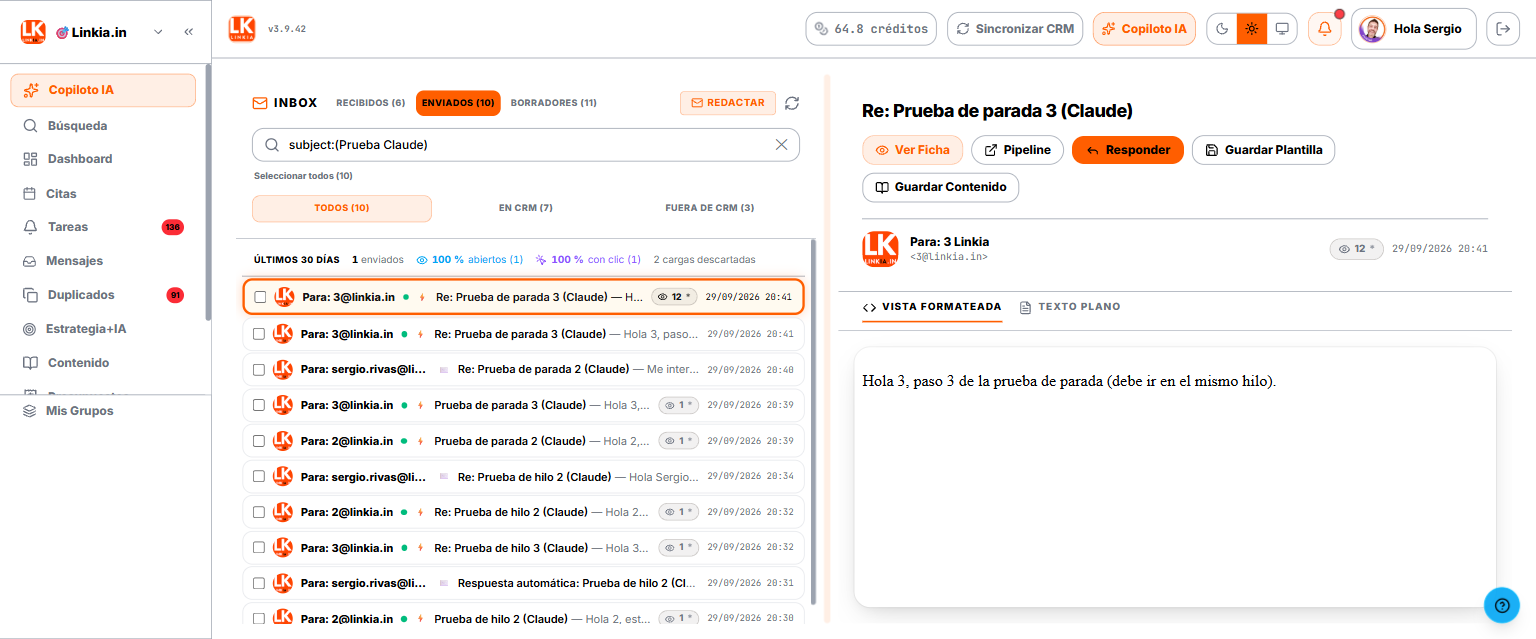This screenshot has width=1536, height=639.
Task: Open Prueba de hilo 2 (Claude) 20:30 email
Action: [x=524, y=618]
